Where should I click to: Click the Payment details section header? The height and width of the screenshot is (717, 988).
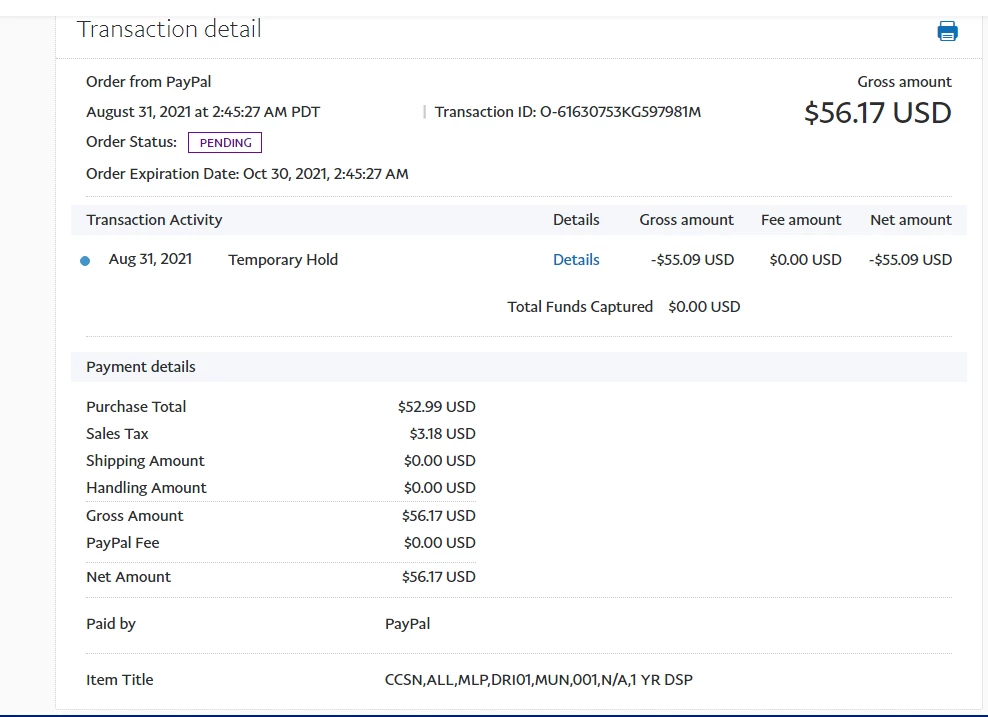[141, 367]
